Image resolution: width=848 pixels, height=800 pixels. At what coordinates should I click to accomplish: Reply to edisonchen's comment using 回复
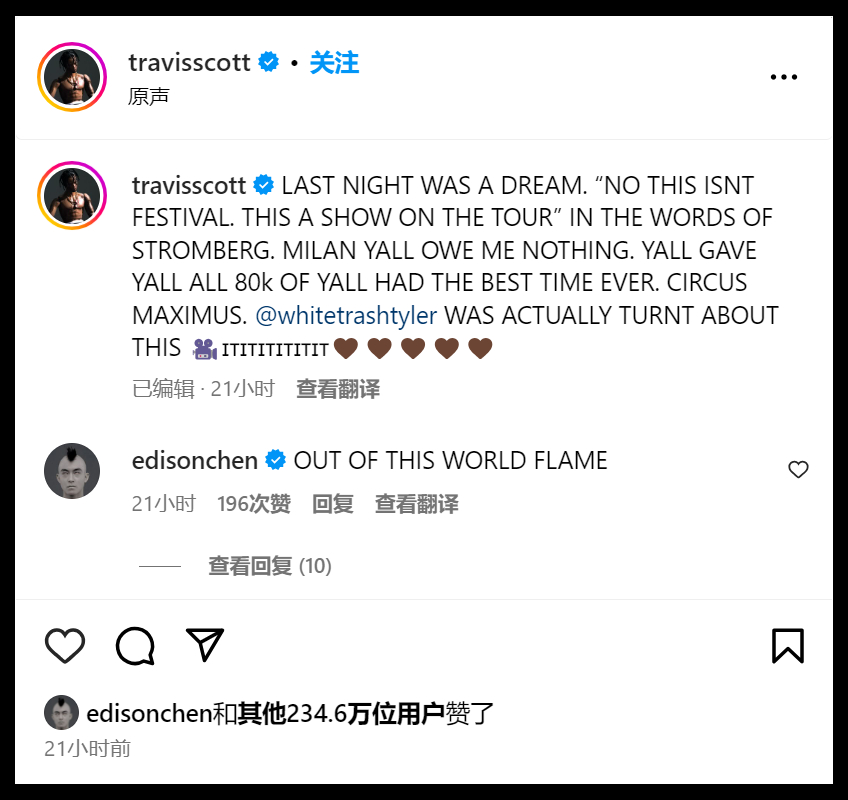tap(333, 504)
